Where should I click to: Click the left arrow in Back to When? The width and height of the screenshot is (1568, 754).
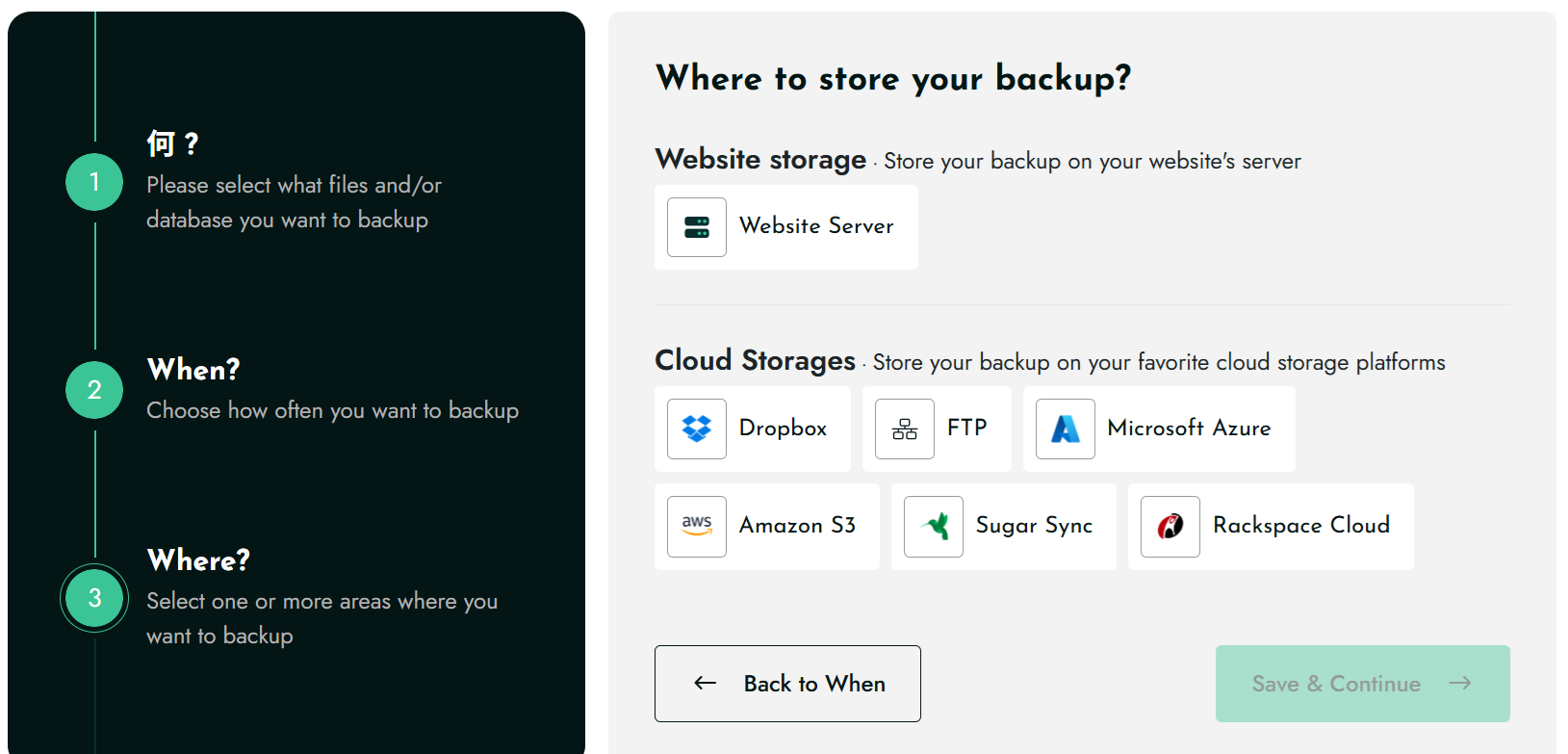[706, 683]
